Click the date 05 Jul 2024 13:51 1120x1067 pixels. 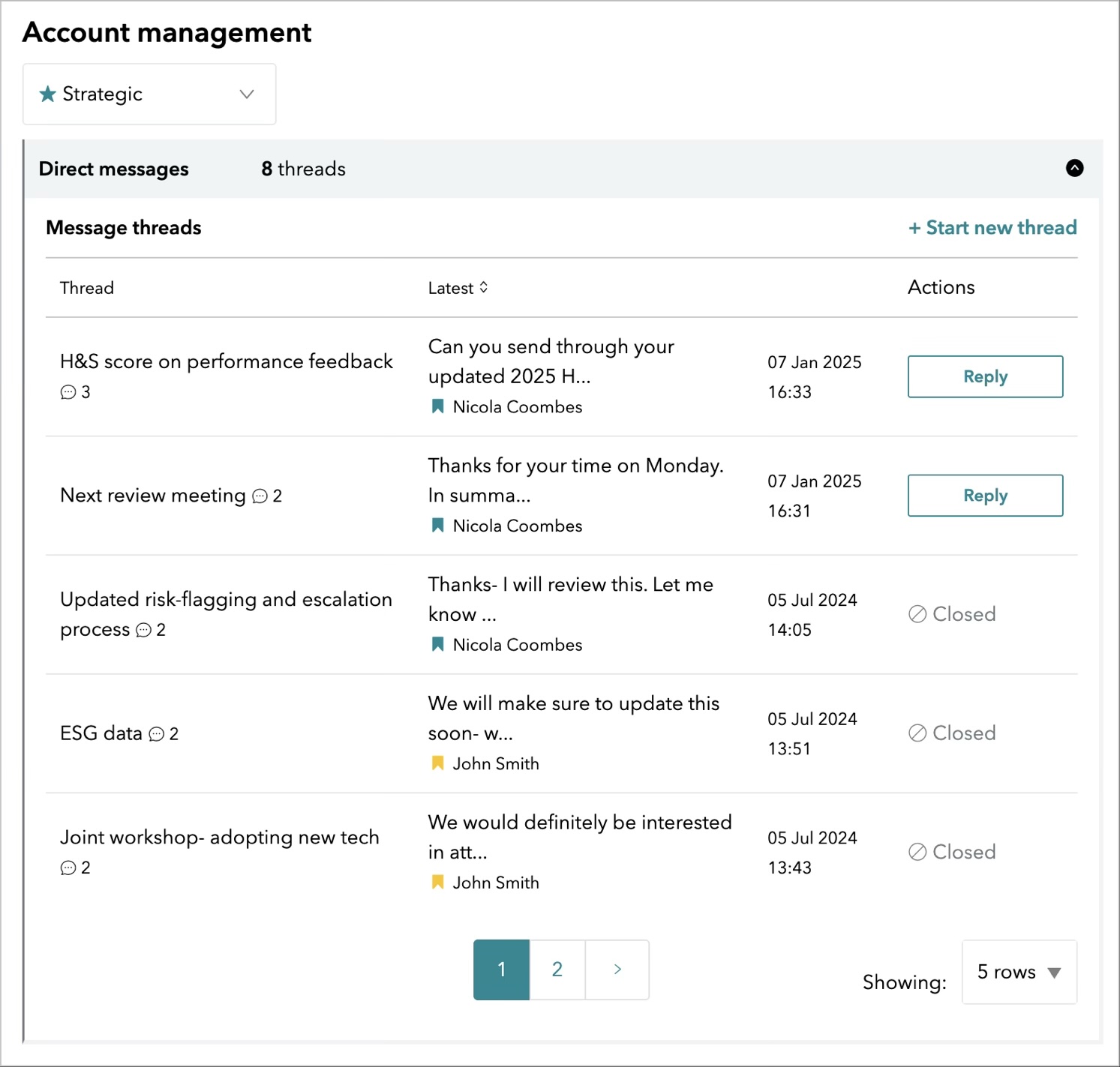coord(812,733)
